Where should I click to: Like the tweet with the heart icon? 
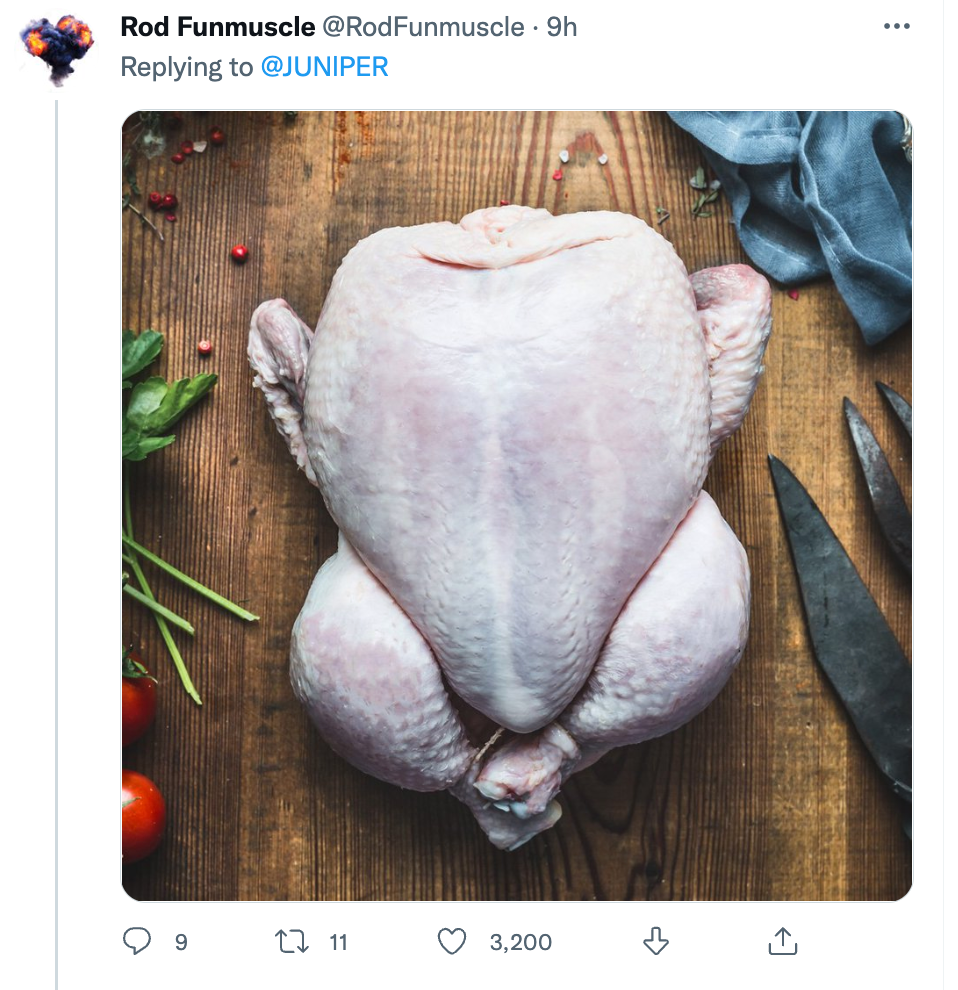(453, 941)
